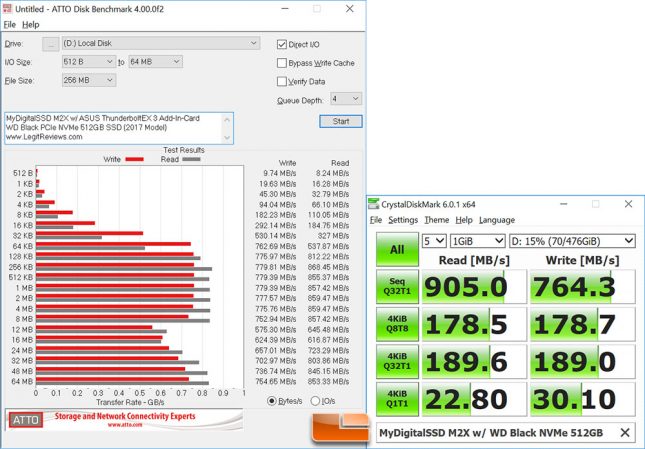
Task: Run the 4KiB Q8T8 test
Action: (x=397, y=324)
